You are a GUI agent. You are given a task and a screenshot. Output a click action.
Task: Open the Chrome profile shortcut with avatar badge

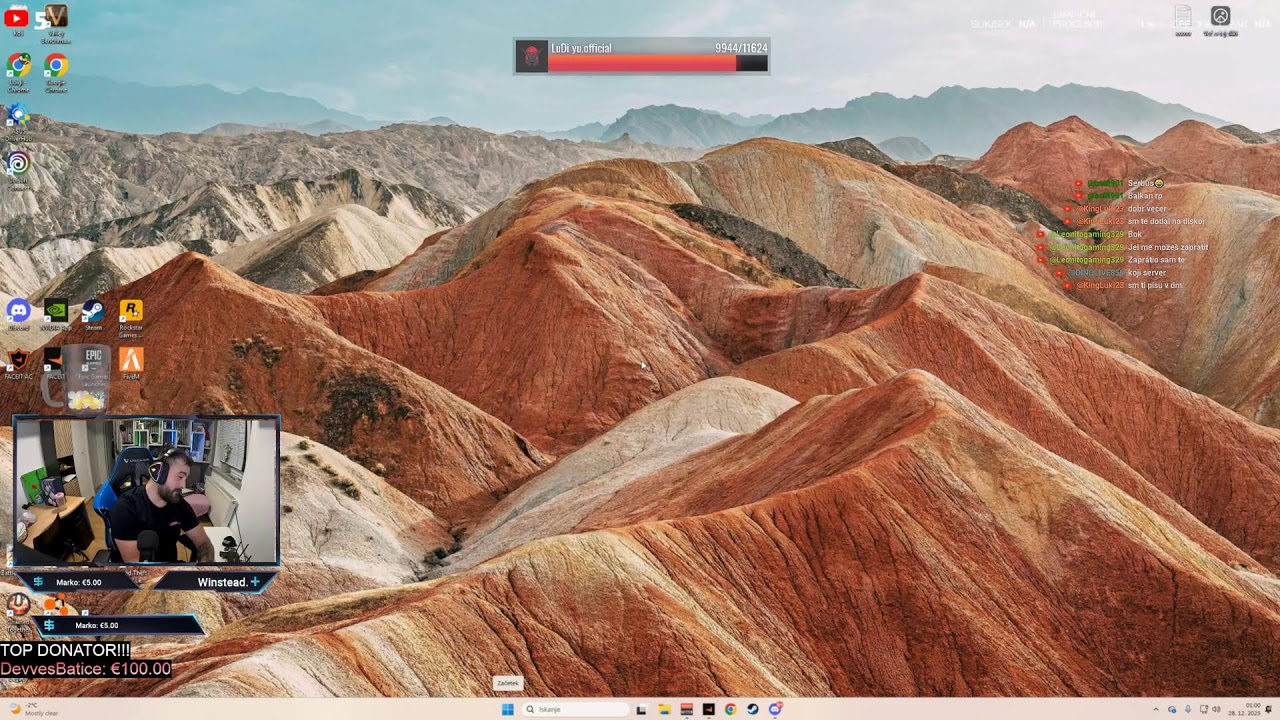pos(18,71)
